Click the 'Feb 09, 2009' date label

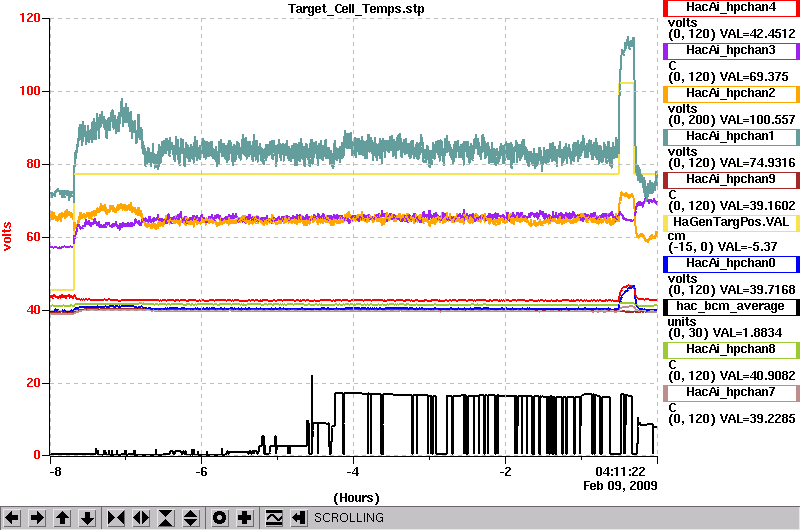click(x=620, y=486)
